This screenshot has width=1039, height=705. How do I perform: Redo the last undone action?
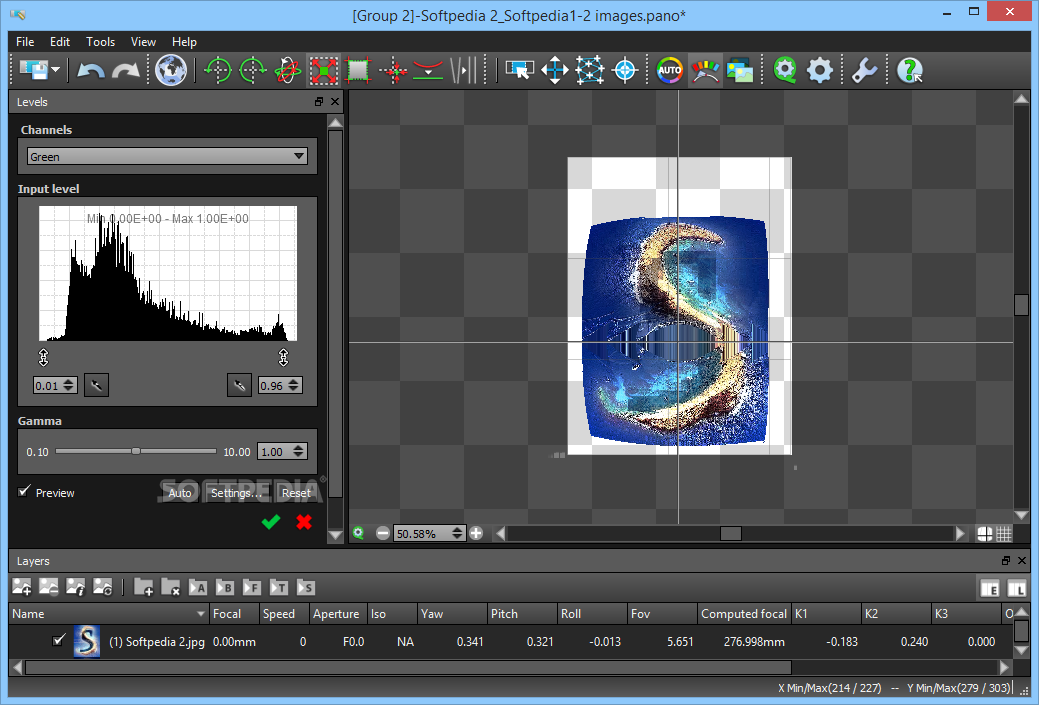click(125, 70)
